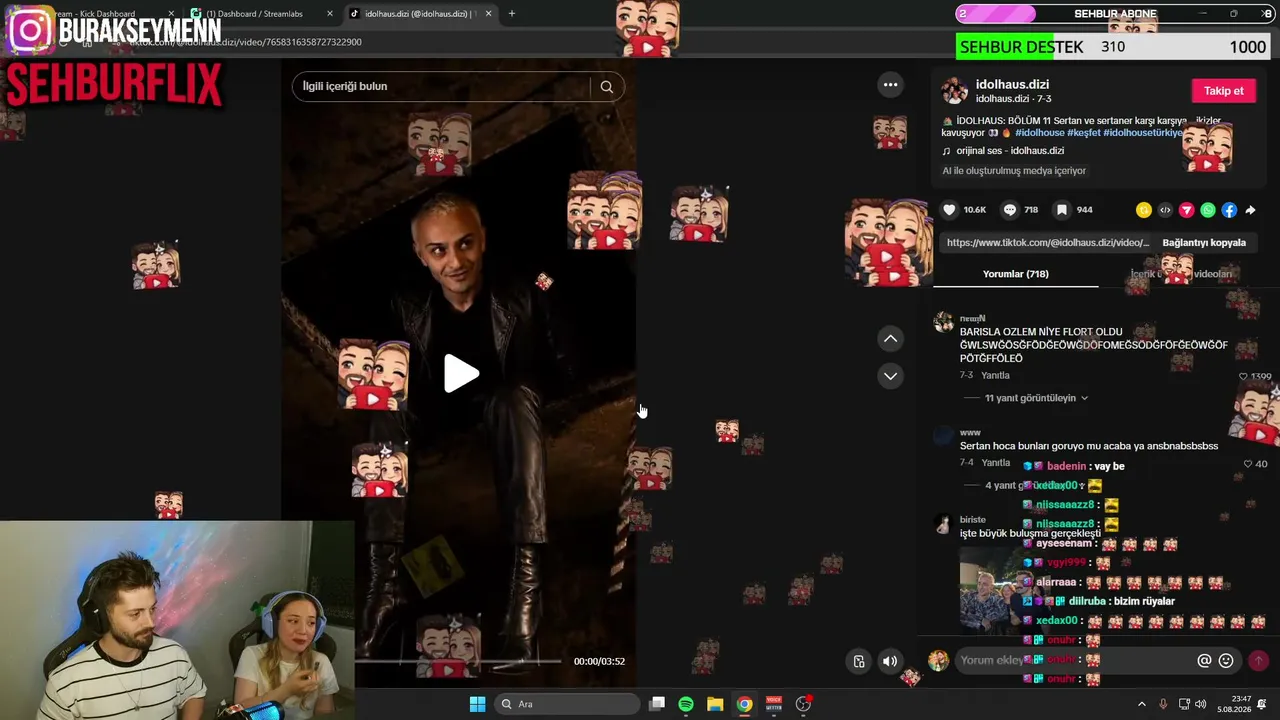Toggle auto-scroll icon beside speaker
Screen dimensions: 1280x720
tap(858, 661)
